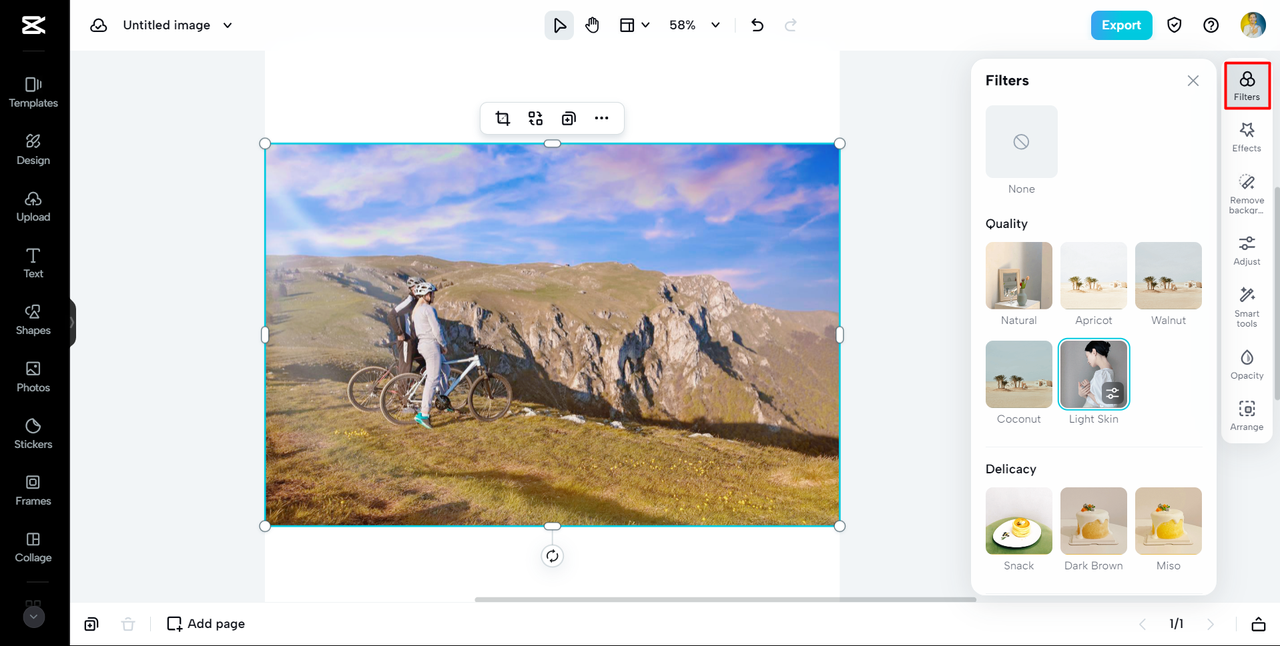Select the Text tool in sidebar
This screenshot has width=1280, height=646.
point(33,263)
